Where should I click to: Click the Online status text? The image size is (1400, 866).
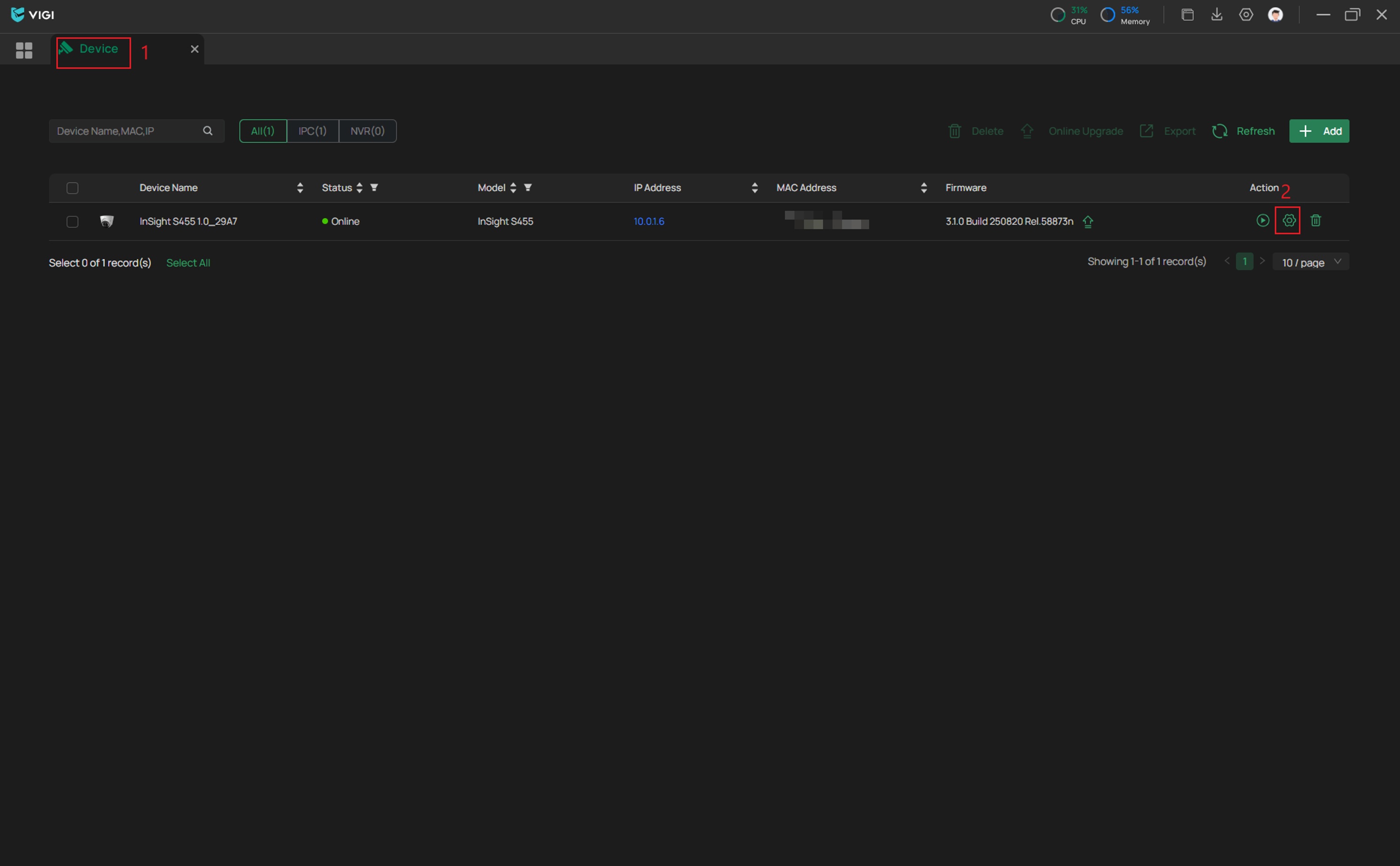click(345, 222)
